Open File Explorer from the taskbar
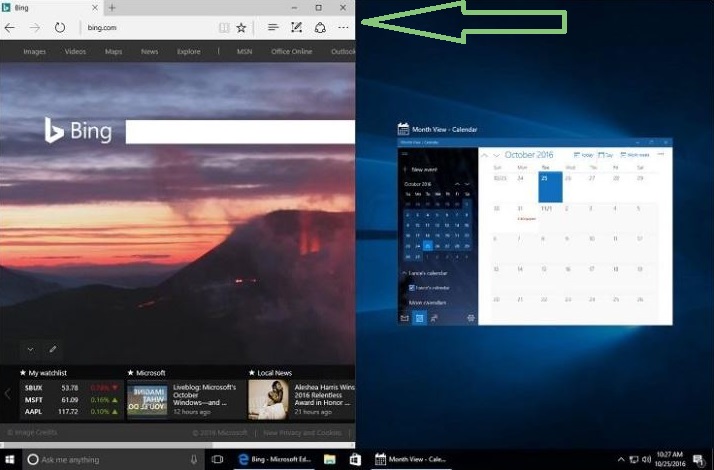Viewport: 714px width, 470px height. click(x=330, y=460)
